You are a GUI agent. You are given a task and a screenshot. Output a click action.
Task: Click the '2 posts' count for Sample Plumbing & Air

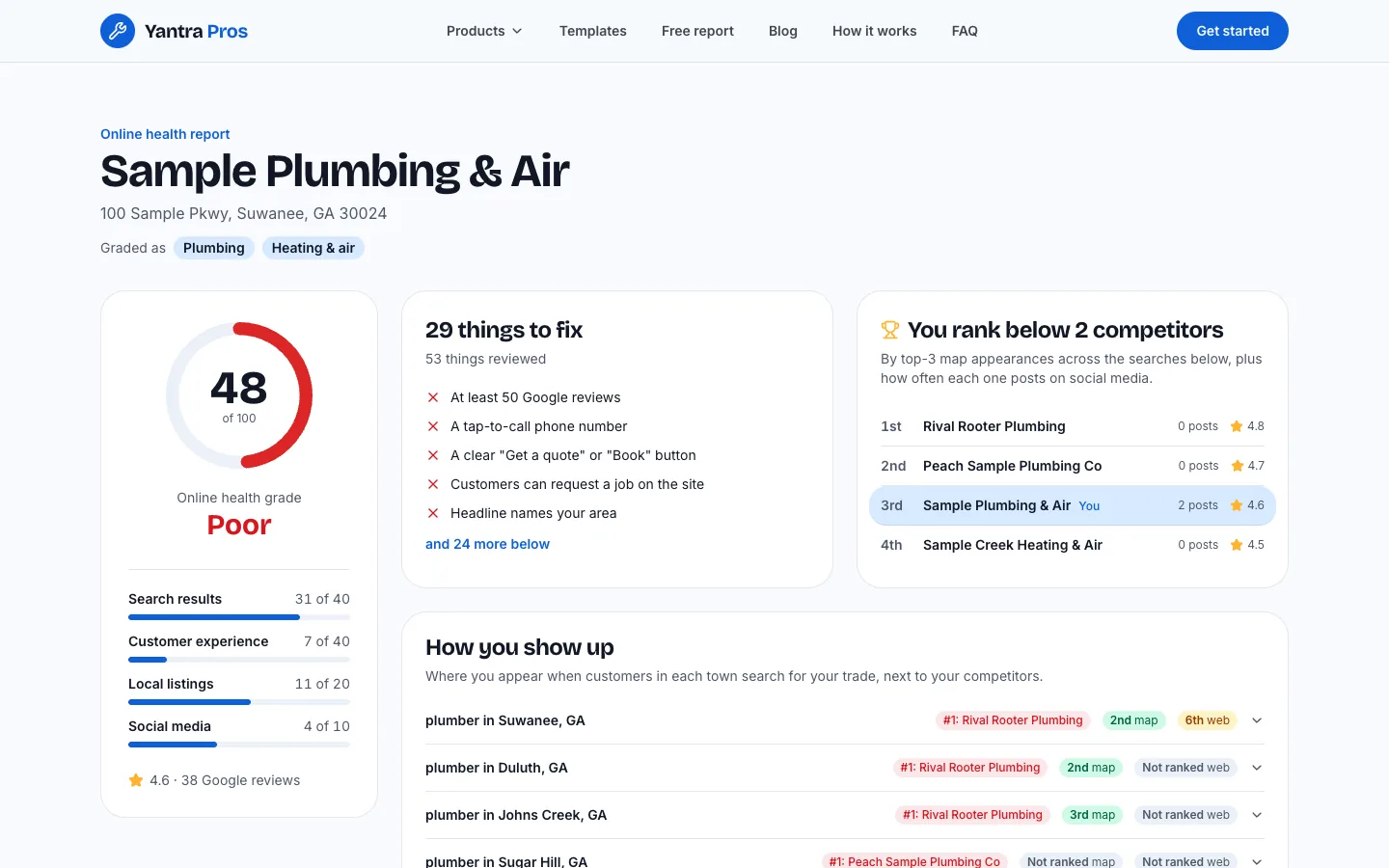1198,505
